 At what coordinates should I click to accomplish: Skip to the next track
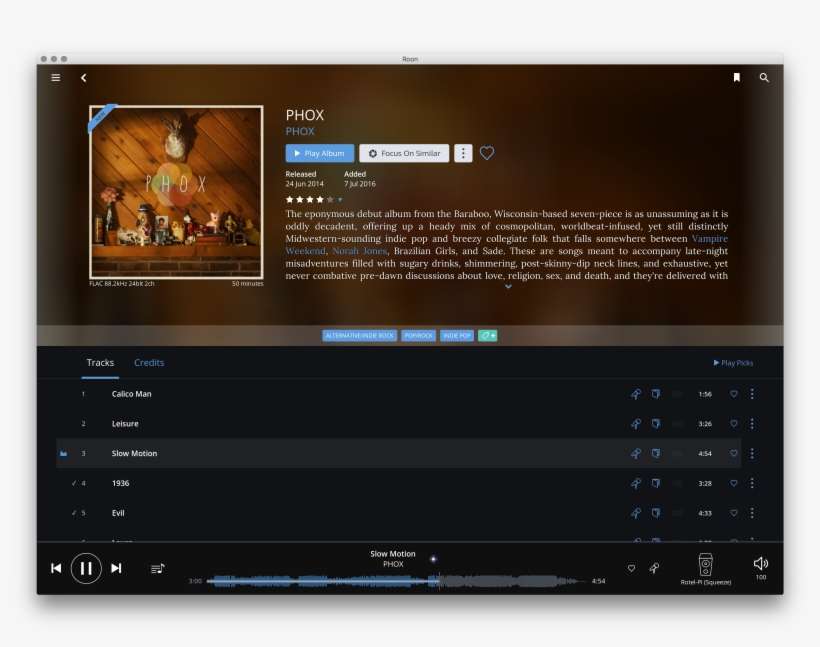coord(117,567)
